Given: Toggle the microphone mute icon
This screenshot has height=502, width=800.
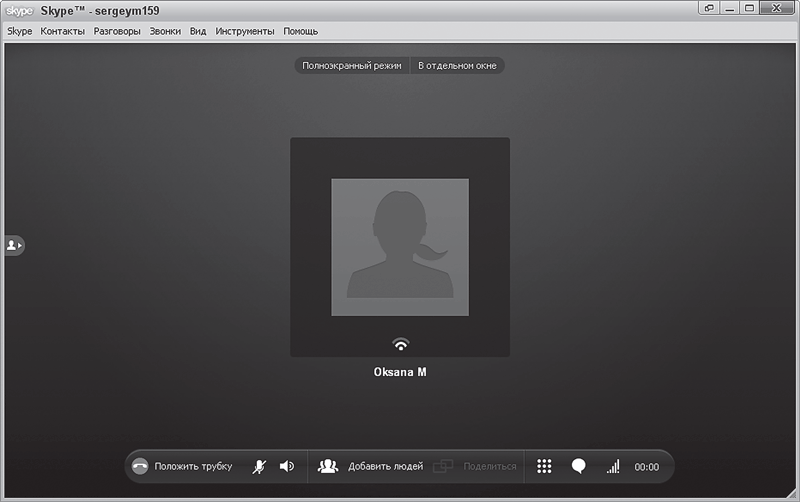Looking at the screenshot, I should (259, 466).
